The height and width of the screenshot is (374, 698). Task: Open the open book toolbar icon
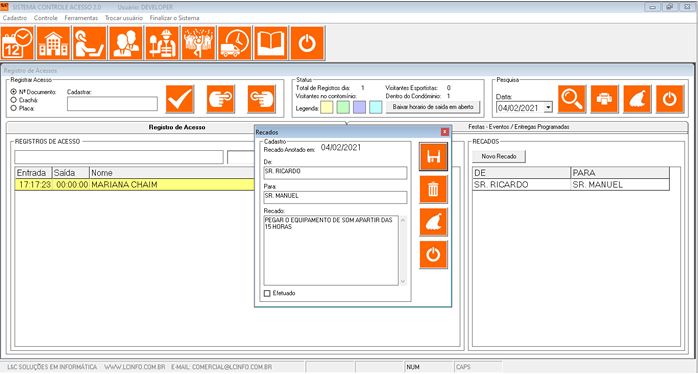pyautogui.click(x=271, y=43)
